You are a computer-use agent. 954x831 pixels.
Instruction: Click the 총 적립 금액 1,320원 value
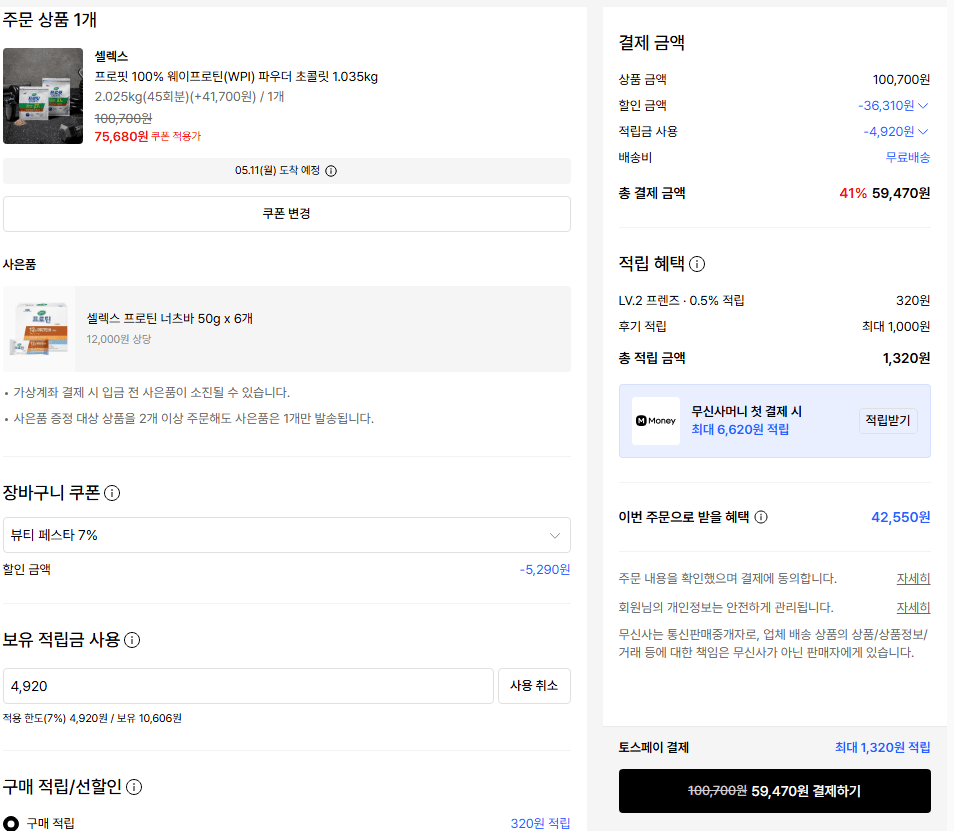(x=906, y=358)
